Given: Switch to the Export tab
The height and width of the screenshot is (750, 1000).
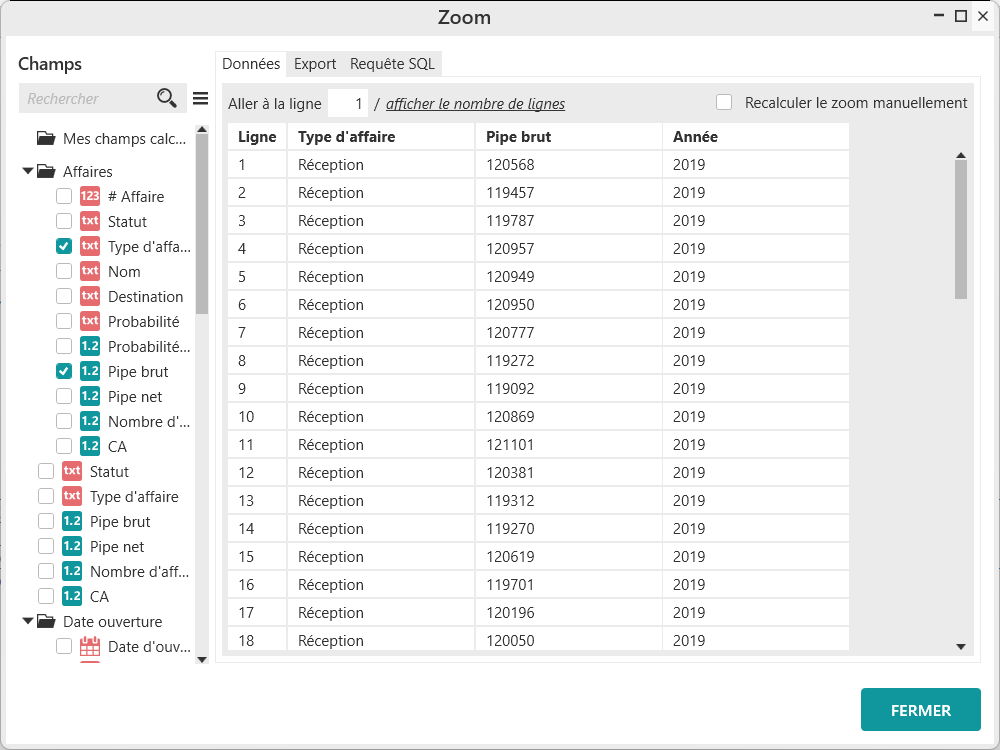Looking at the screenshot, I should tap(315, 64).
